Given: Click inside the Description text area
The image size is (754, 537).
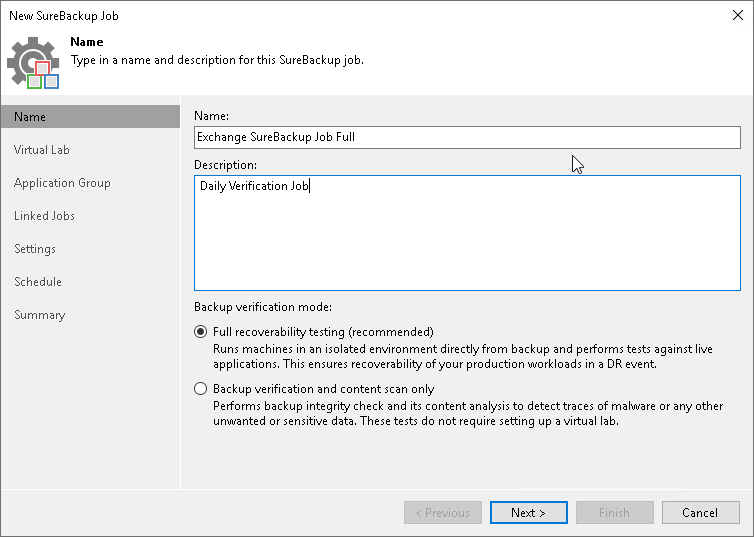Looking at the screenshot, I should (x=467, y=233).
